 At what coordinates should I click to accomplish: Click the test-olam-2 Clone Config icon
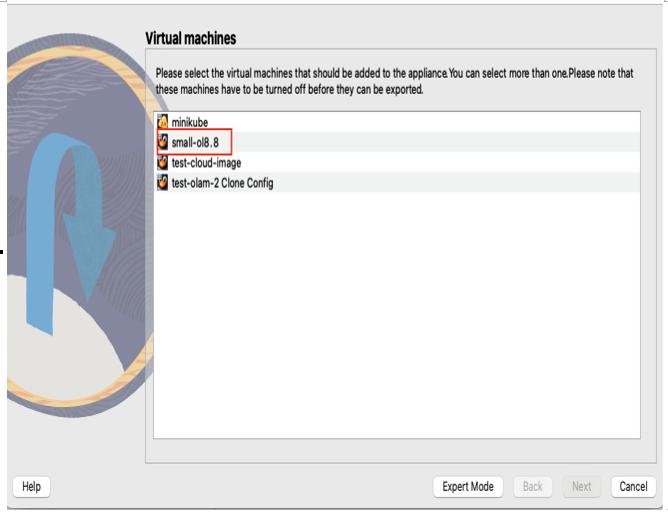pos(162,183)
